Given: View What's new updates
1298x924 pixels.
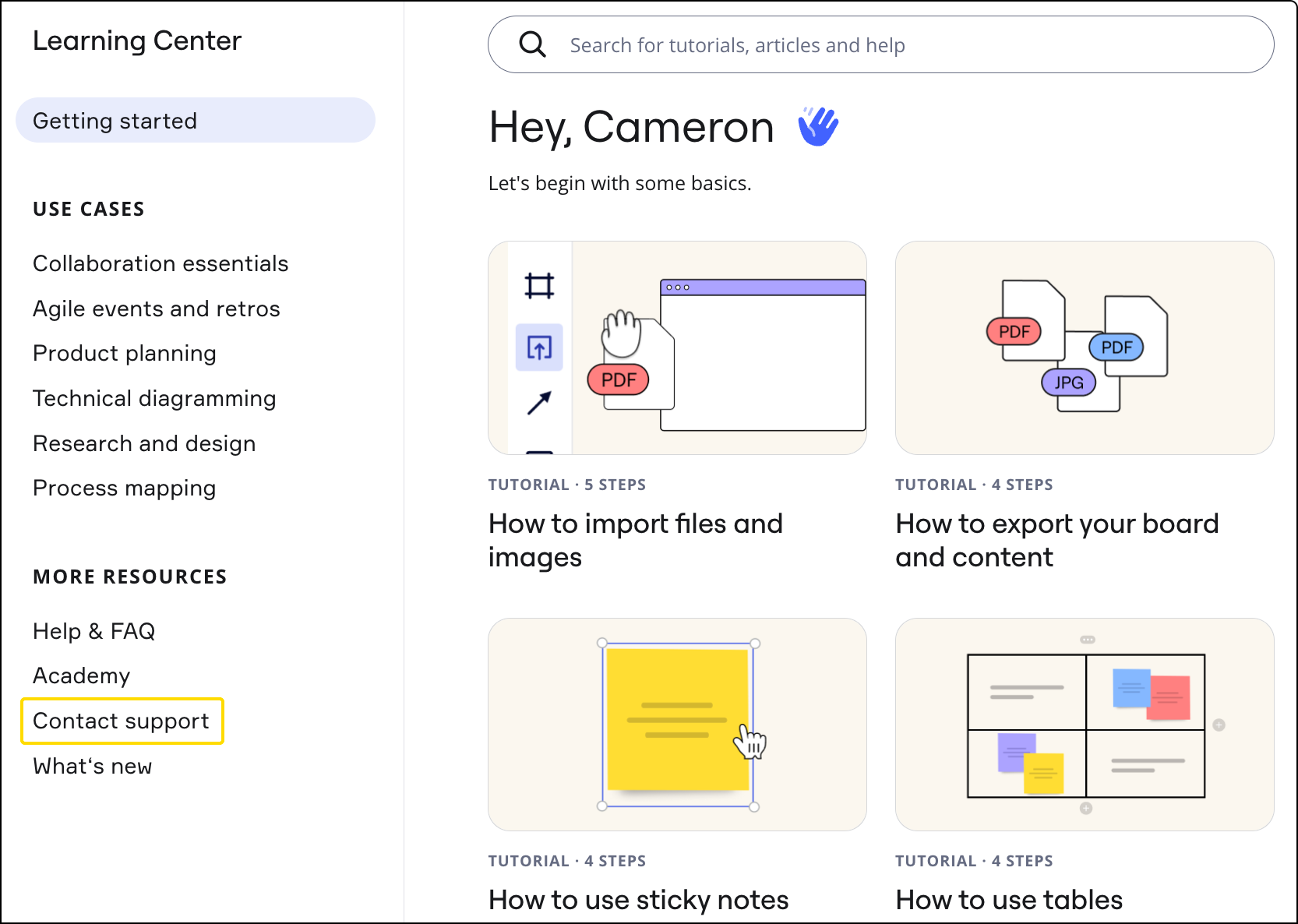Looking at the screenshot, I should [x=92, y=766].
